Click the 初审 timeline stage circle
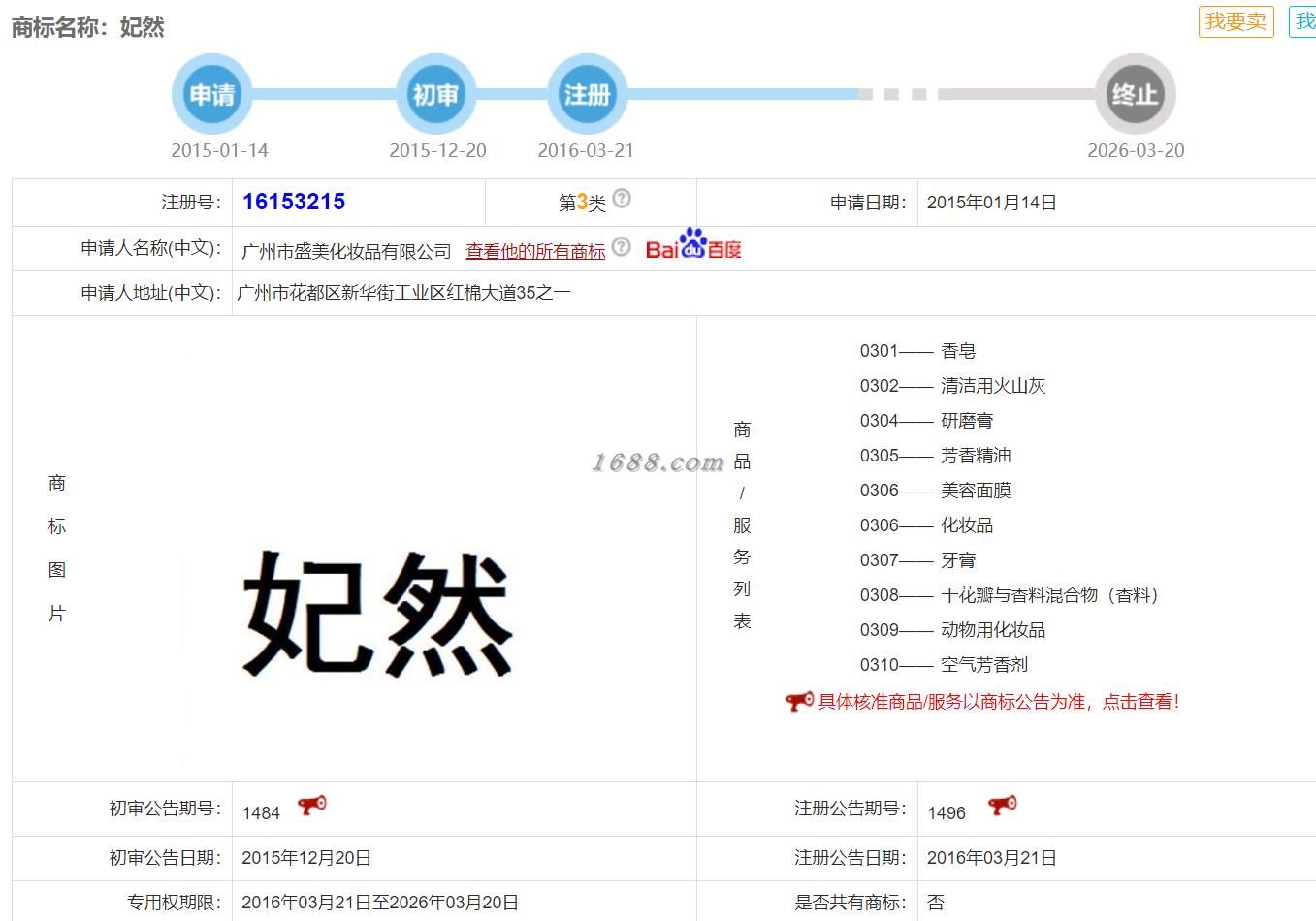The width and height of the screenshot is (1316, 921). 435,94
